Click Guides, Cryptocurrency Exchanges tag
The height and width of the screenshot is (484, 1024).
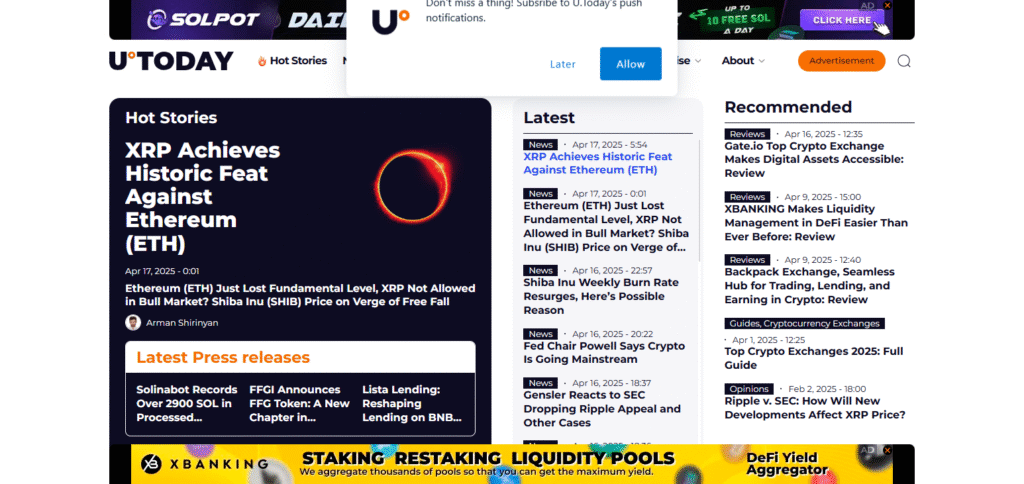coord(805,323)
